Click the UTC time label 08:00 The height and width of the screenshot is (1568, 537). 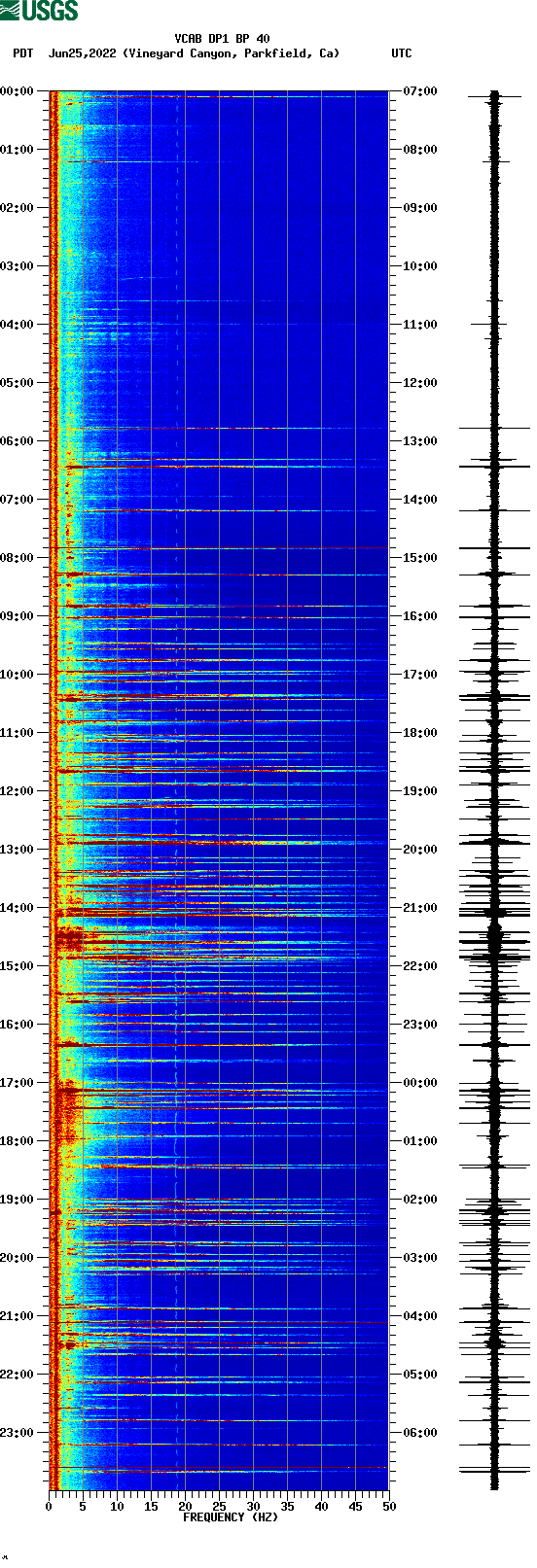pos(420,150)
